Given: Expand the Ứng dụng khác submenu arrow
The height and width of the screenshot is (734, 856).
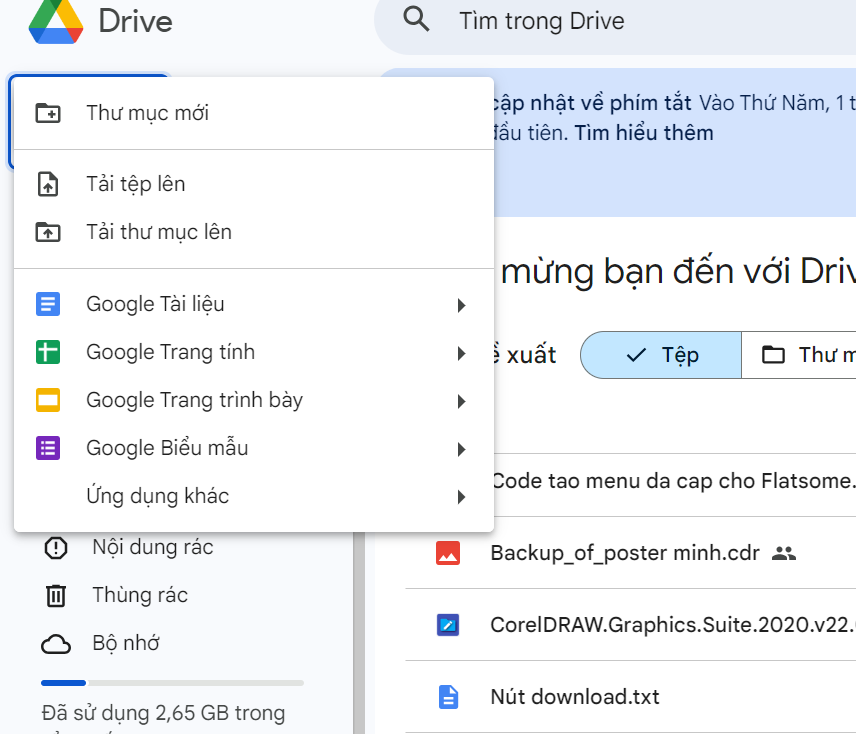Looking at the screenshot, I should click(x=462, y=497).
